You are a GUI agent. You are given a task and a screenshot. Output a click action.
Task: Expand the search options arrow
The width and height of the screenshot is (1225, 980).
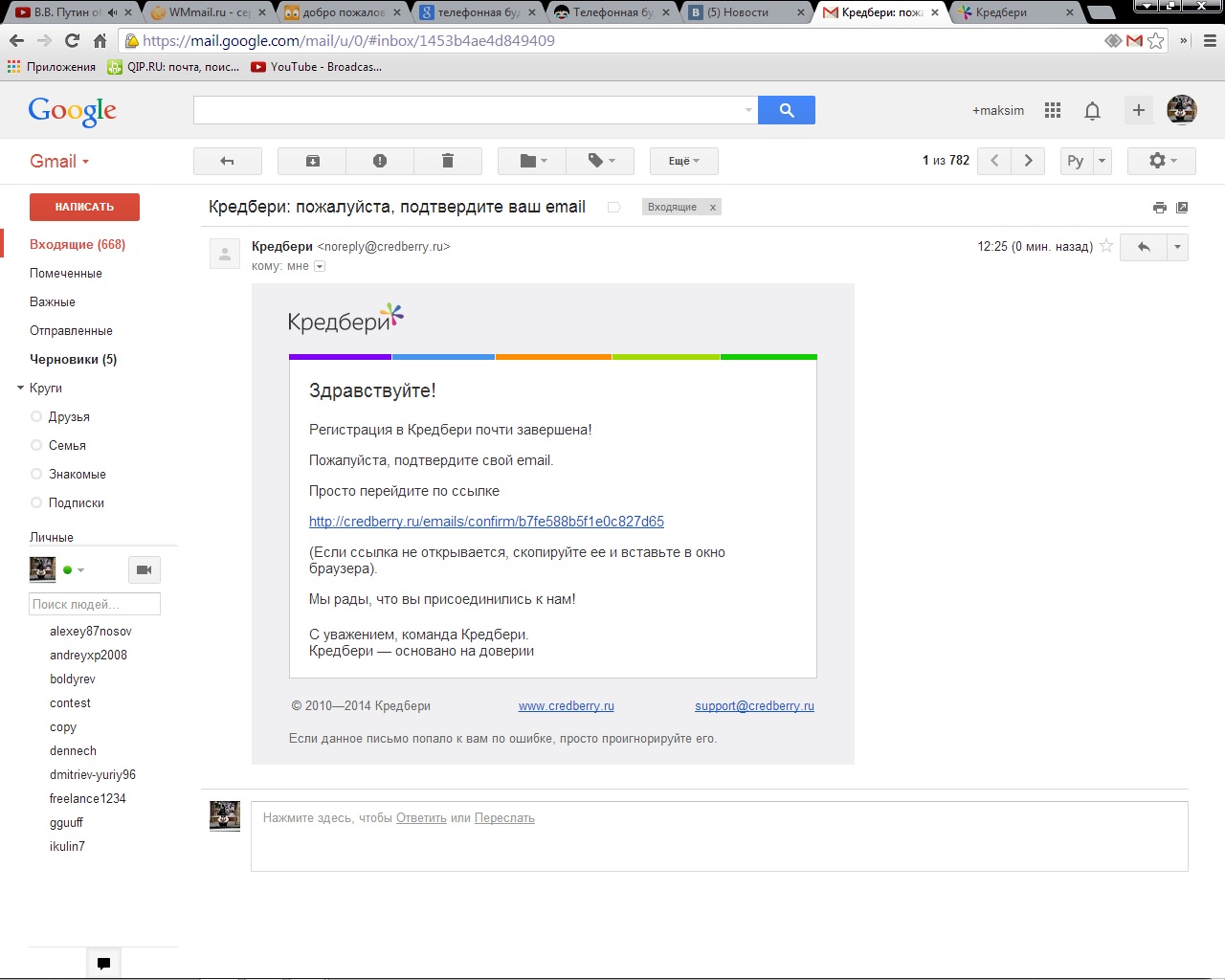pyautogui.click(x=748, y=110)
